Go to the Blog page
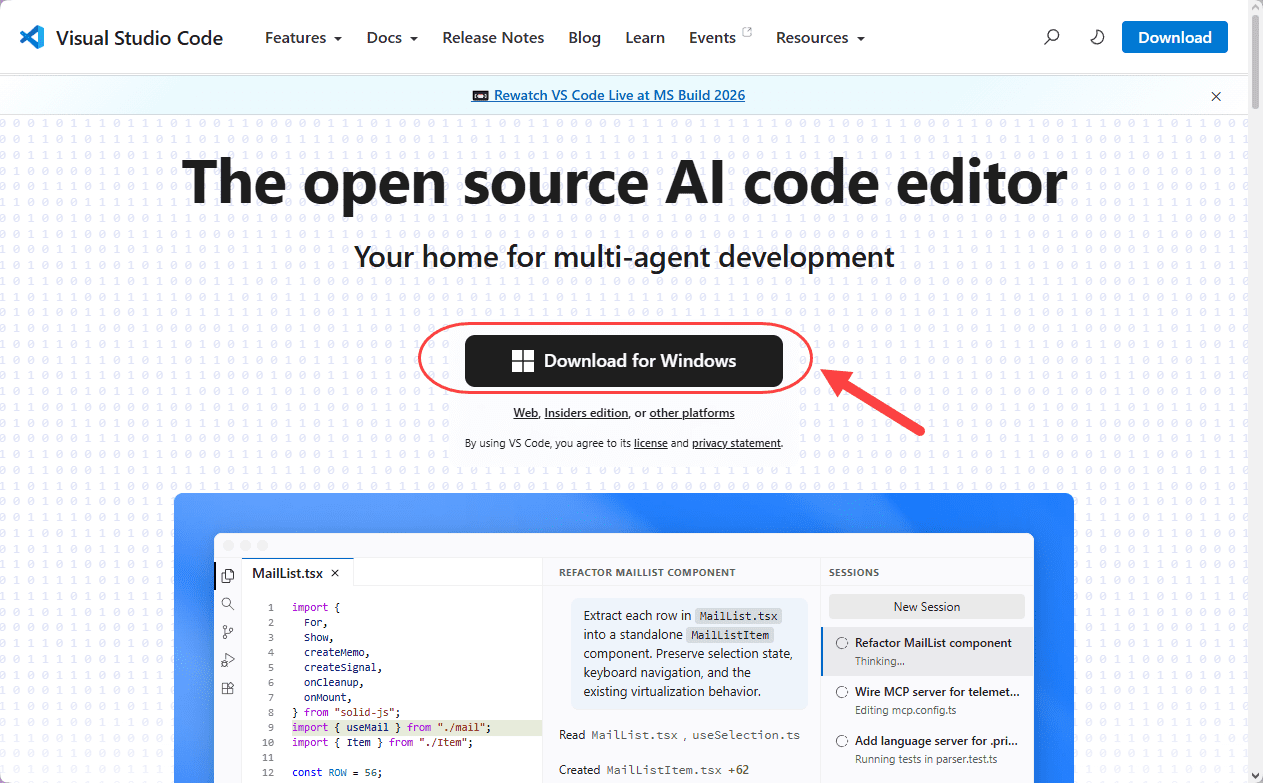 click(x=584, y=38)
